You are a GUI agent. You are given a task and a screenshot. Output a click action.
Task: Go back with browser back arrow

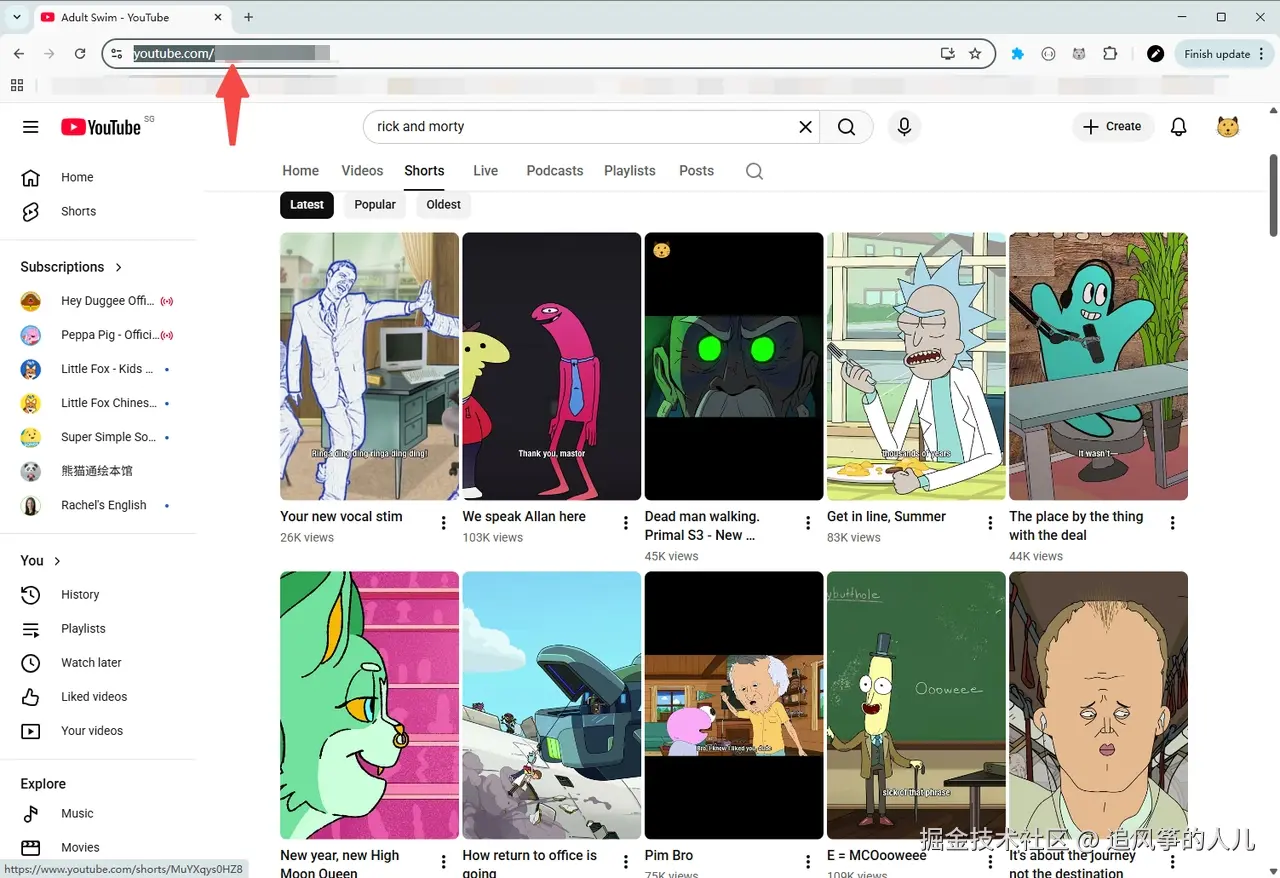coord(19,54)
